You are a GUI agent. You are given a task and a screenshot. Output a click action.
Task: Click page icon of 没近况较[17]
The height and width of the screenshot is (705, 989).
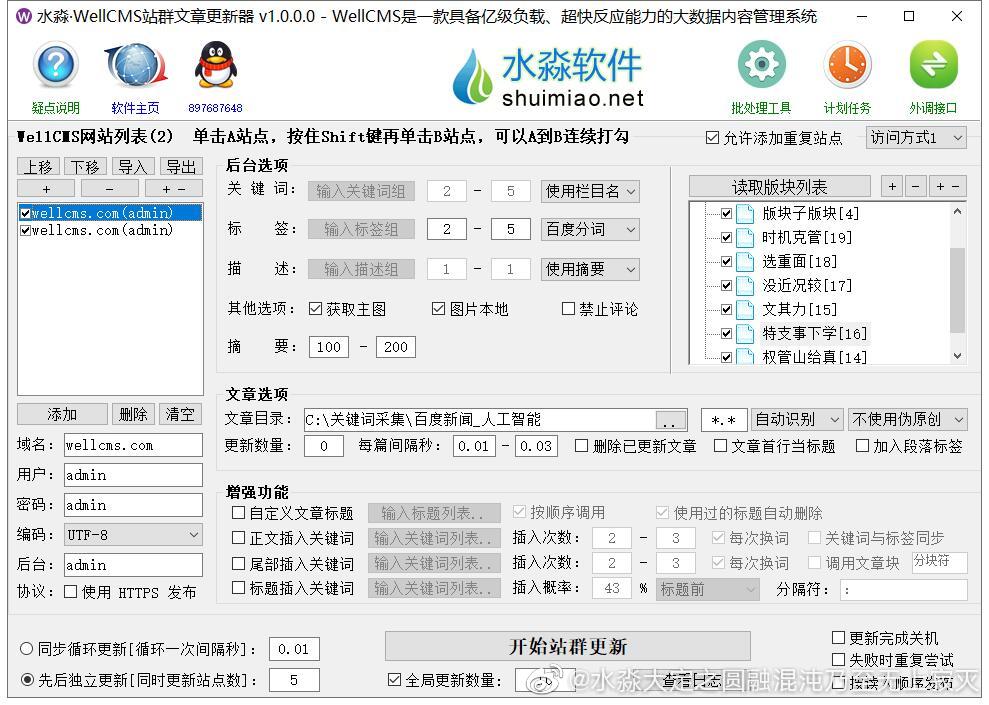(x=745, y=286)
